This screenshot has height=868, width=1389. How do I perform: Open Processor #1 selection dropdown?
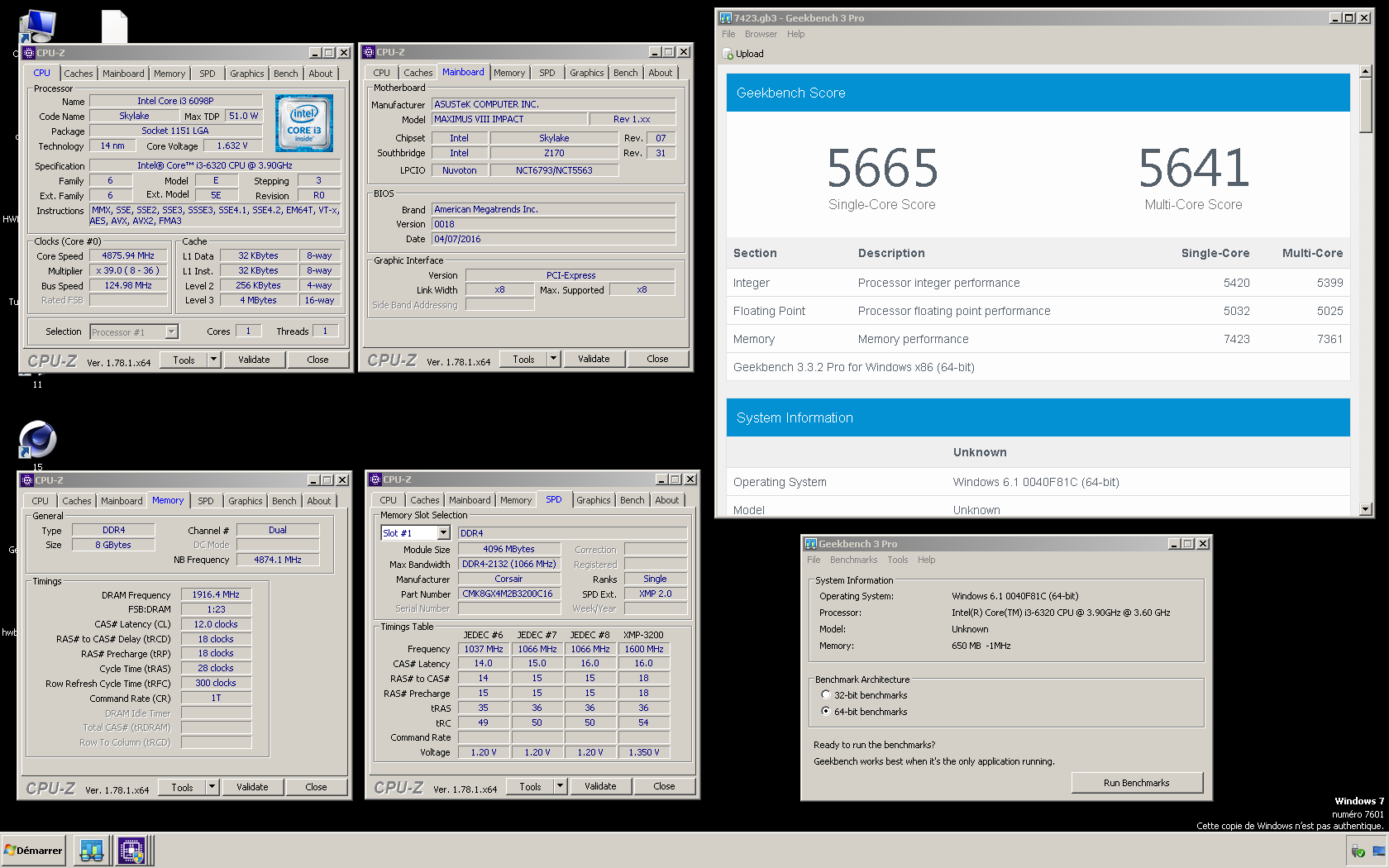[x=171, y=331]
